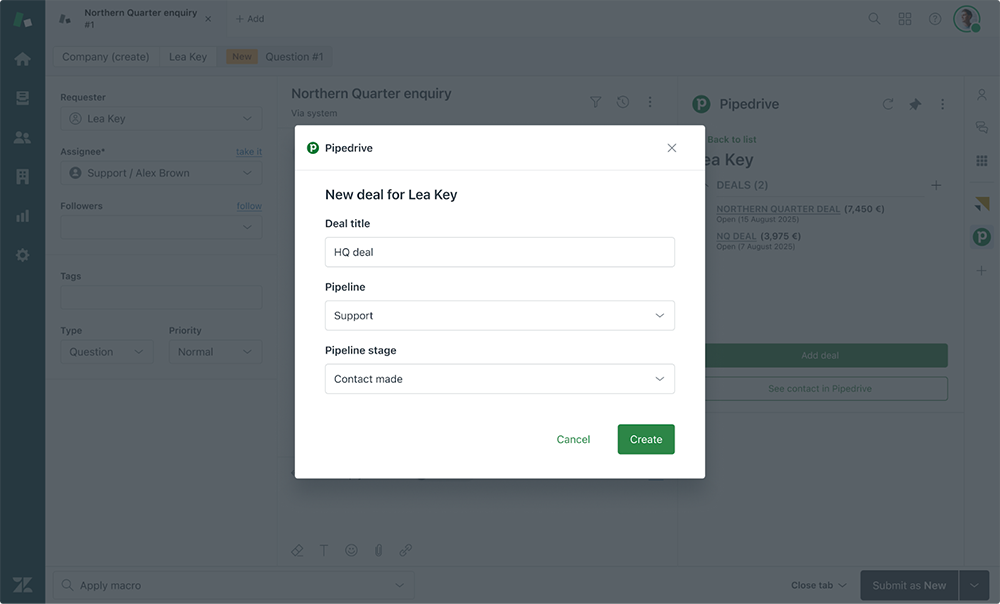Select the Northern Quarter enquiry #1 tab
Screen dimensions: 1000x604
[136, 18]
